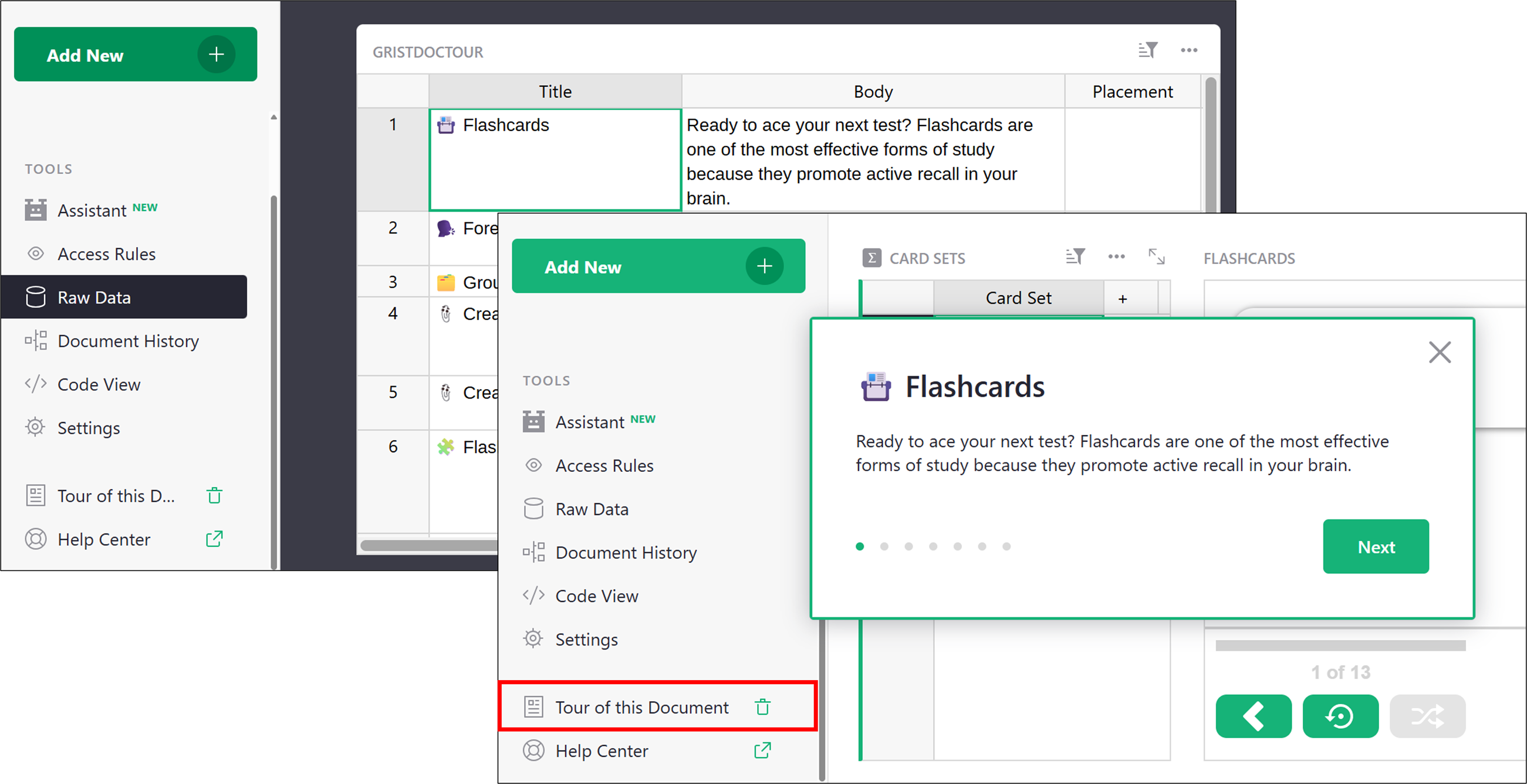Click the Card Sets sort filter icon
1527x784 pixels.
pos(1075,256)
